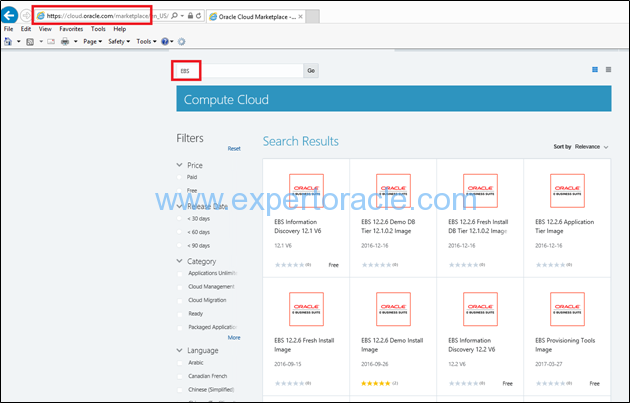Open the Safety dropdown in command bar
This screenshot has width=630, height=403.
tap(119, 41)
